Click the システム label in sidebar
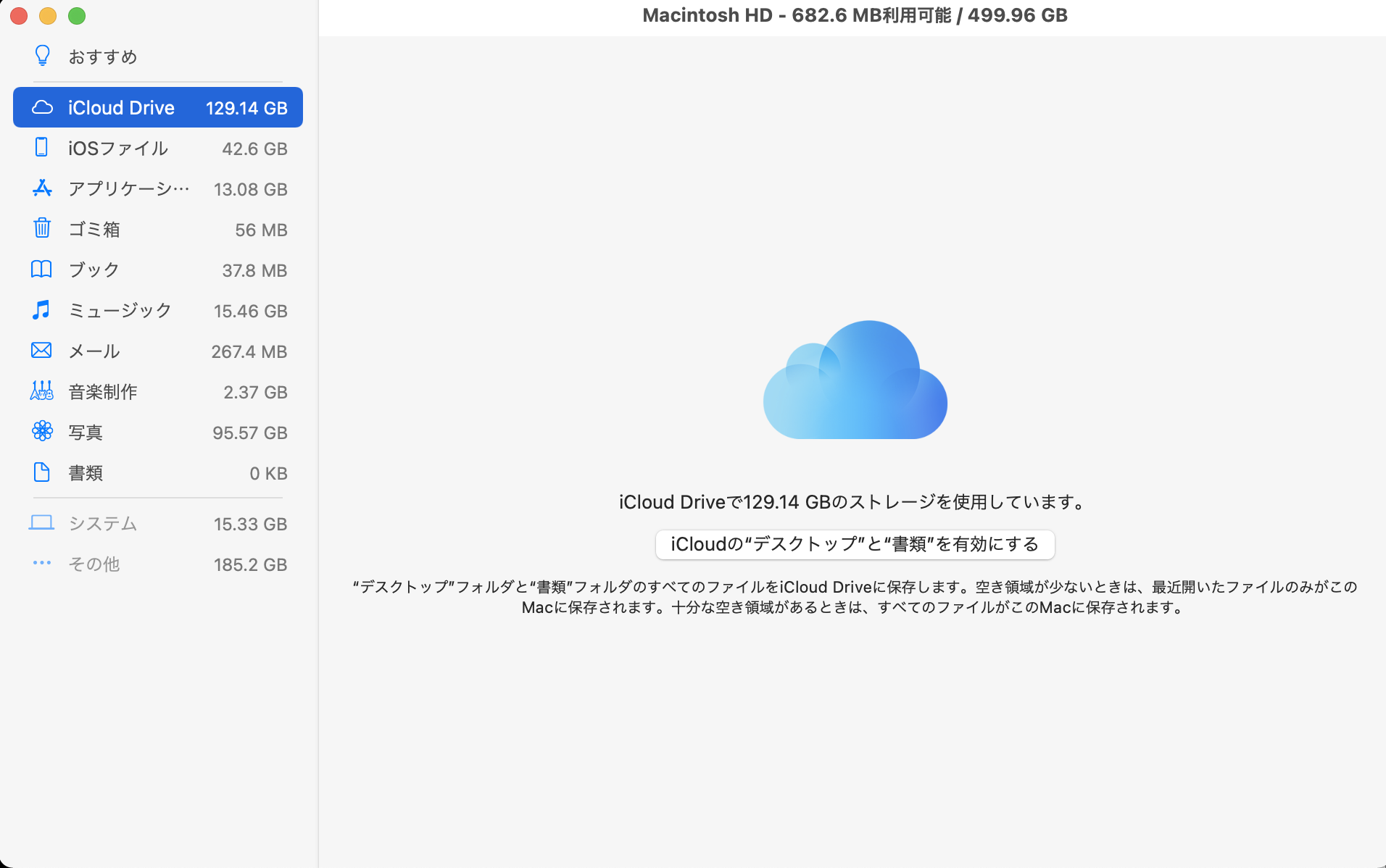 click(103, 524)
